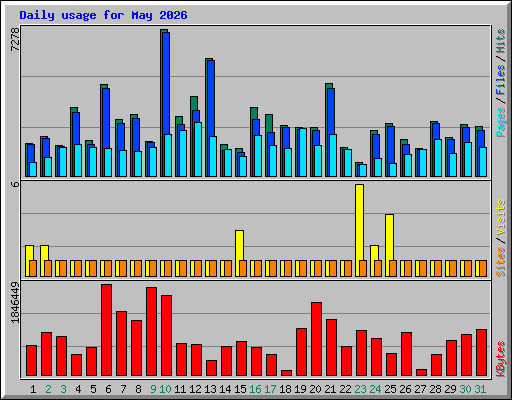512x400 pixels.
Task: Click the day 31 red KBytes bar
Action: click(481, 353)
